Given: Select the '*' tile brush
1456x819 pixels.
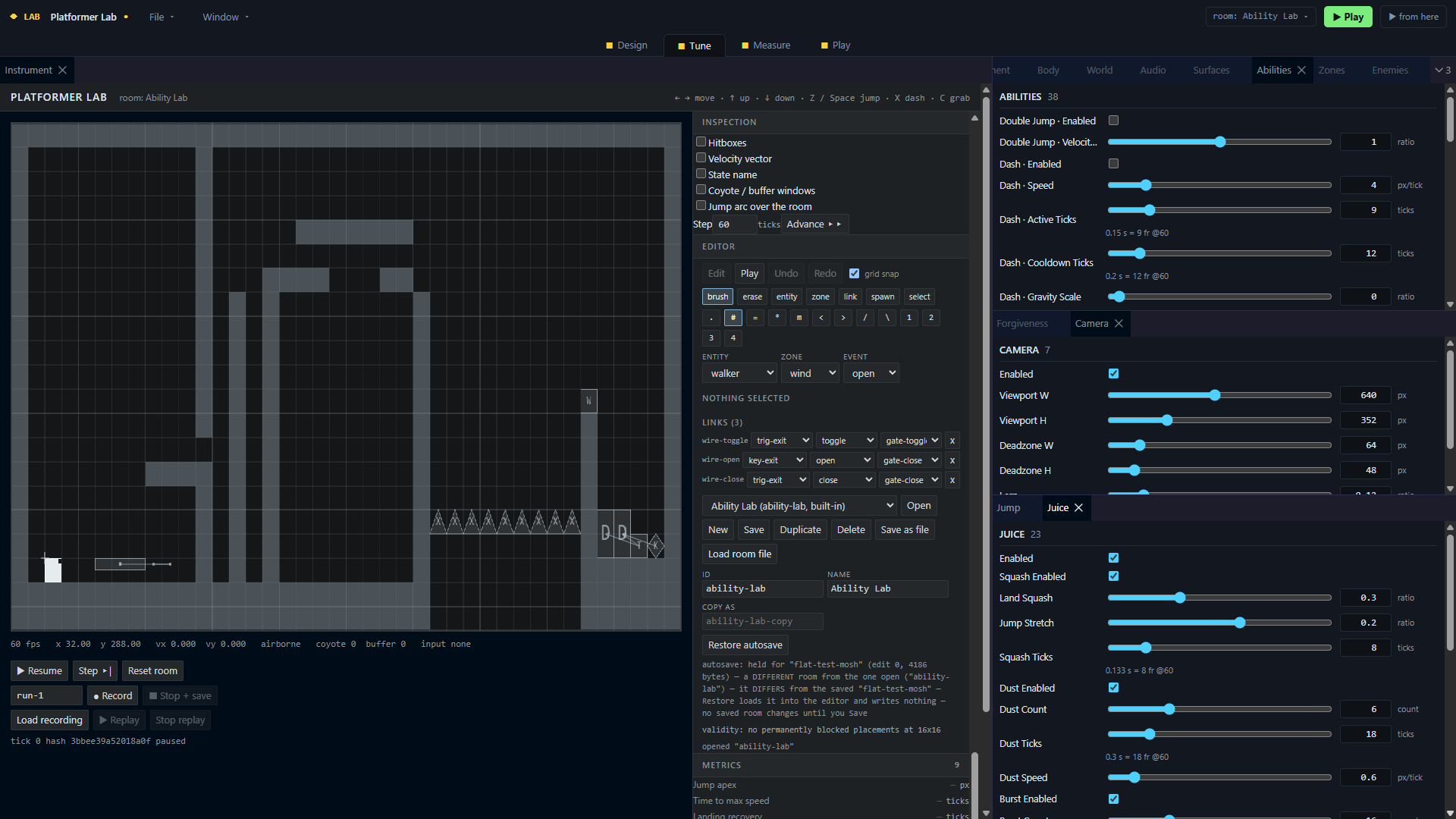Looking at the screenshot, I should click(777, 318).
